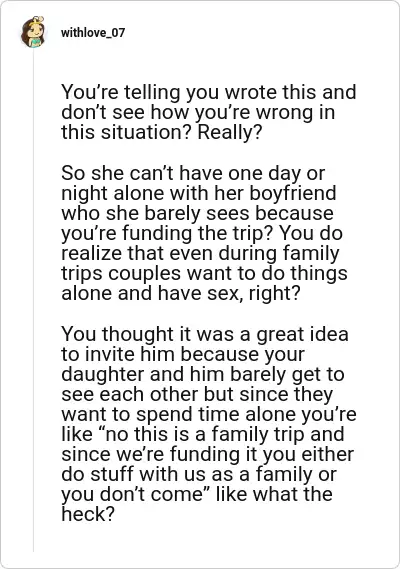This screenshot has width=400, height=569.
Task: Click the line "to invite him because your"
Action: pyautogui.click(x=183, y=354)
